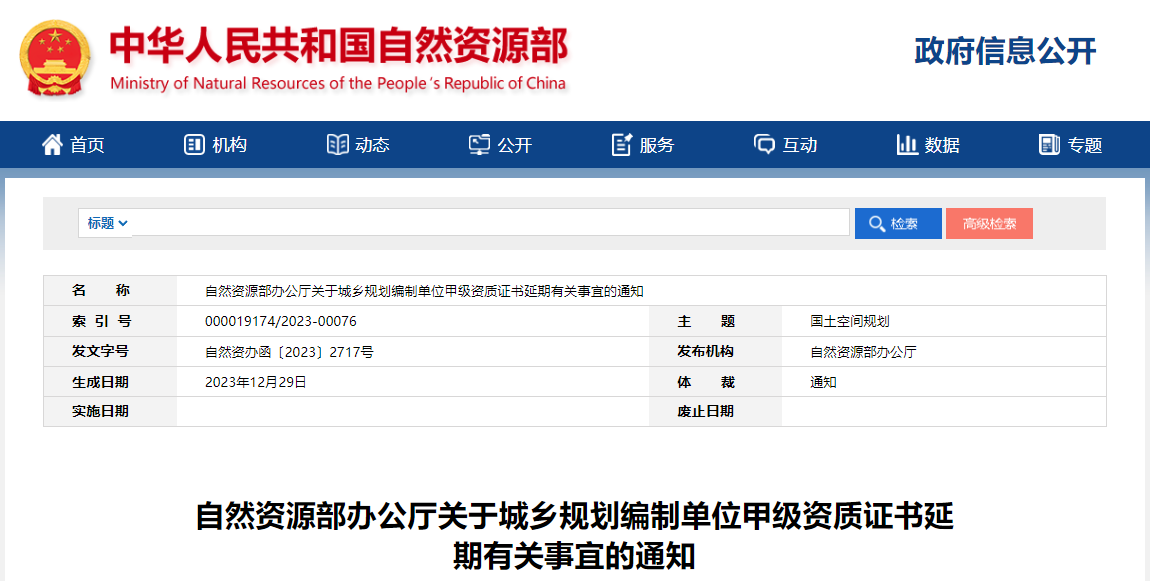Click the home icon beside 首页
1150x581 pixels.
pyautogui.click(x=52, y=145)
